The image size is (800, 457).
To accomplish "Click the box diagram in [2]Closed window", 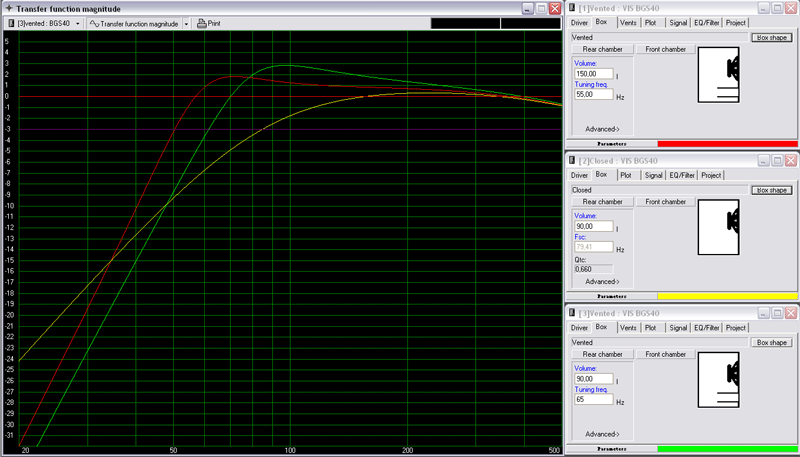I will pyautogui.click(x=718, y=227).
